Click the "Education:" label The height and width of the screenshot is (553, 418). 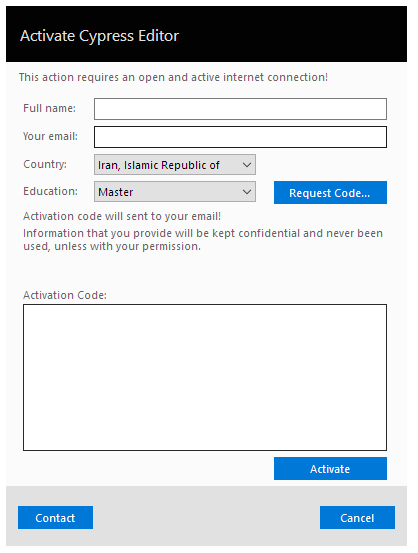tap(50, 191)
